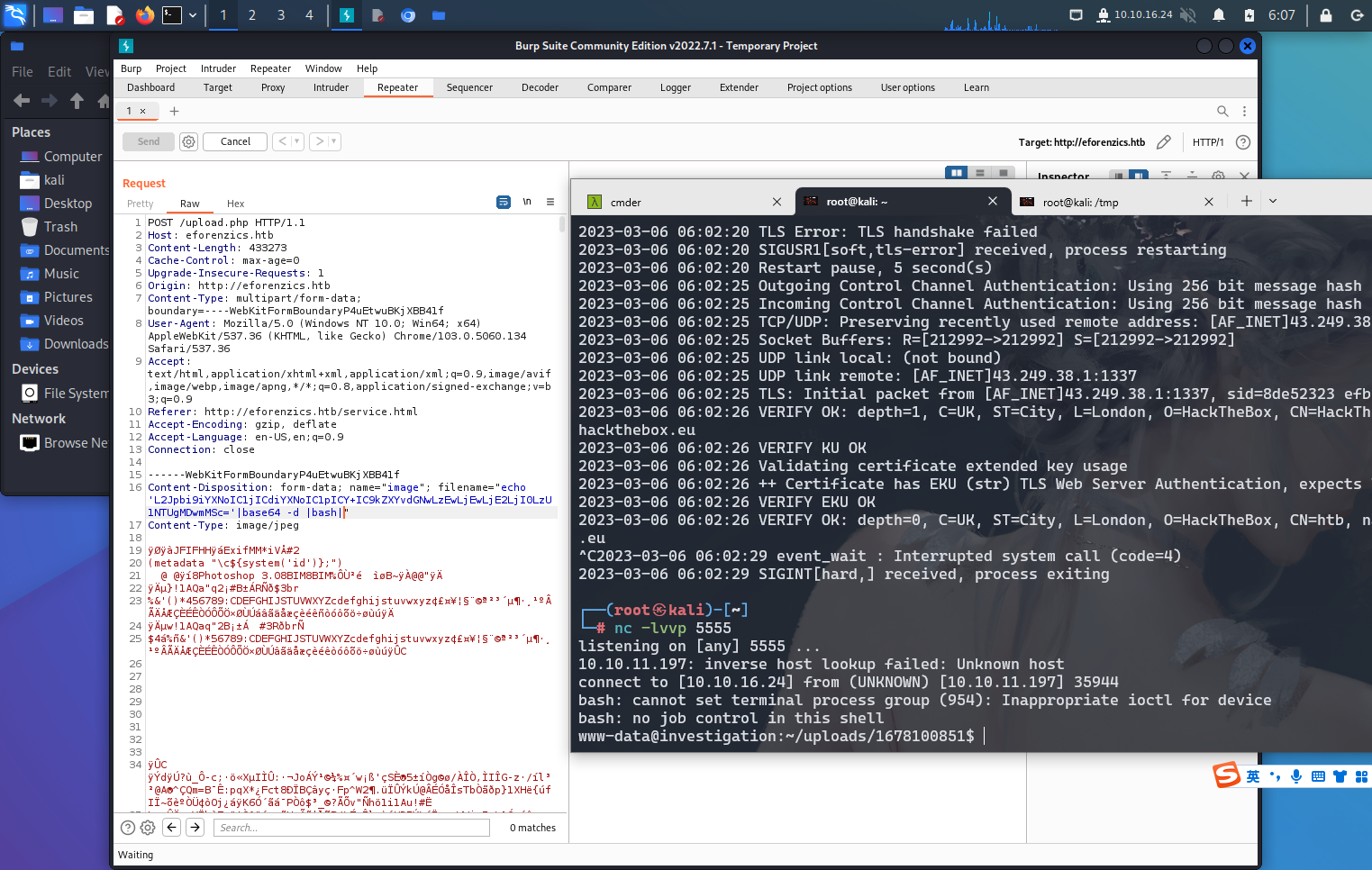Open the Project menu
This screenshot has height=870, width=1372.
click(x=170, y=68)
